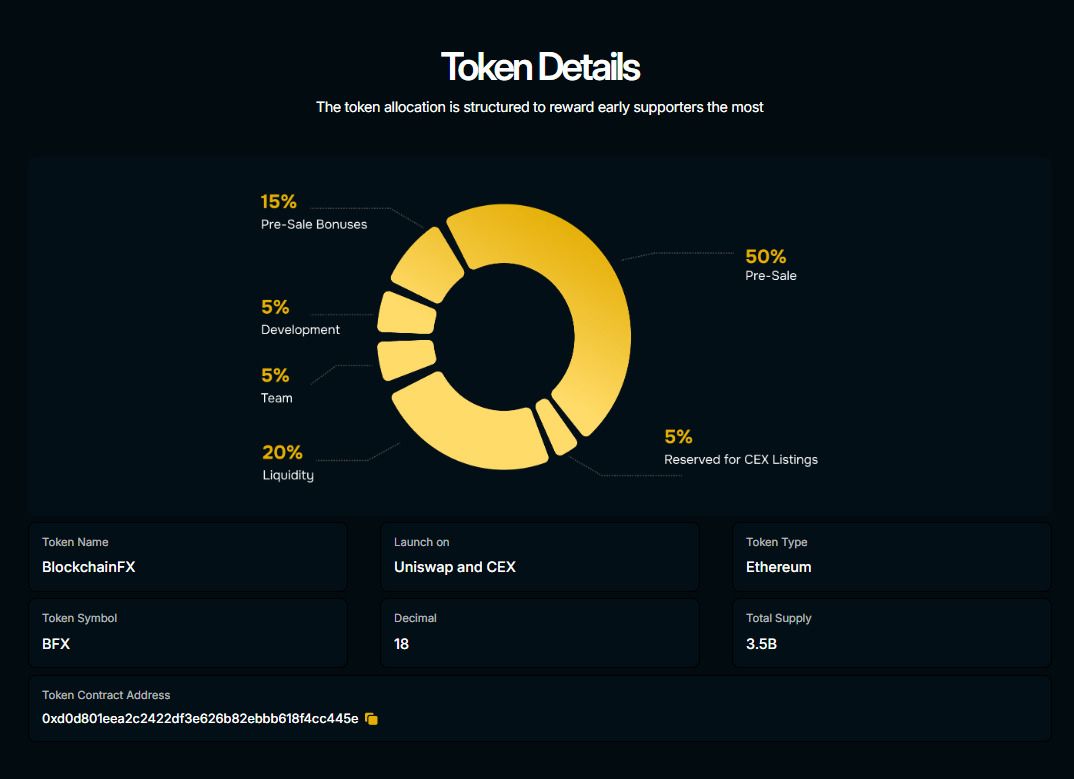Select the 5% Development chart slice
1074x779 pixels.
tap(407, 314)
